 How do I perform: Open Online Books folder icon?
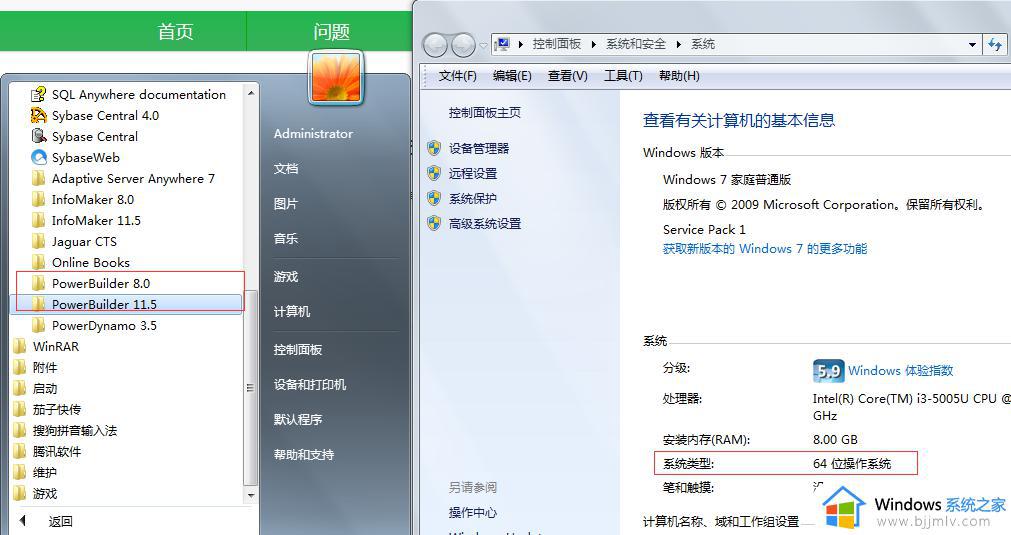pyautogui.click(x=39, y=262)
